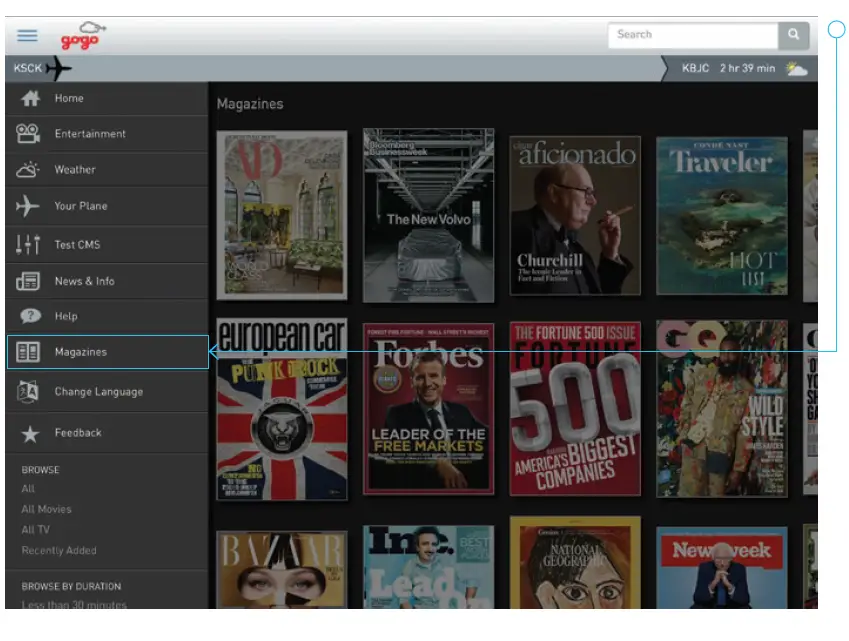Open European Car magazine cover
The width and height of the screenshot is (849, 641).
coord(282,409)
